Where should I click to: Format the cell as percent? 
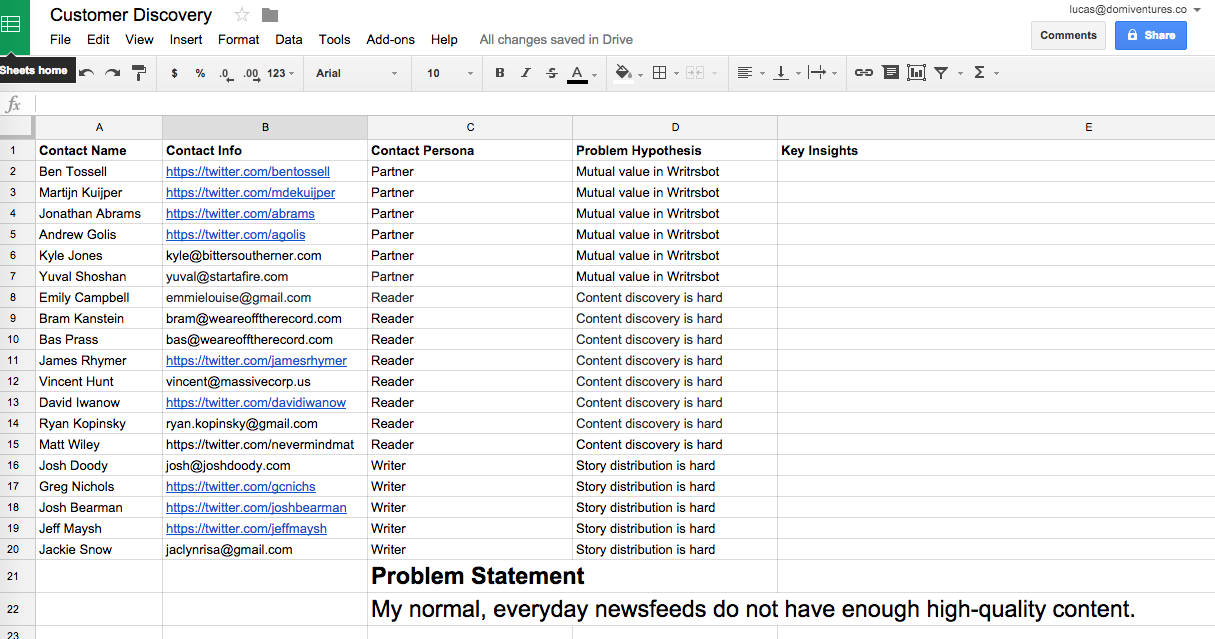pos(200,73)
